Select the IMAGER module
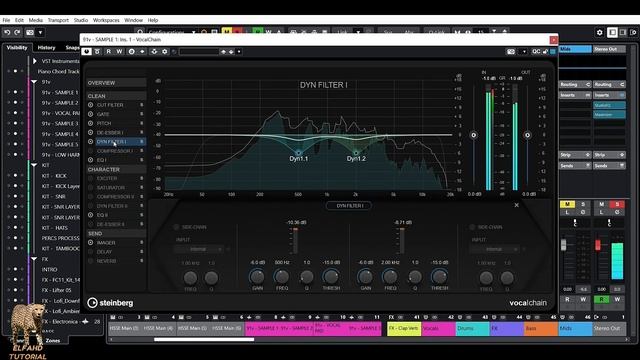 click(106, 243)
